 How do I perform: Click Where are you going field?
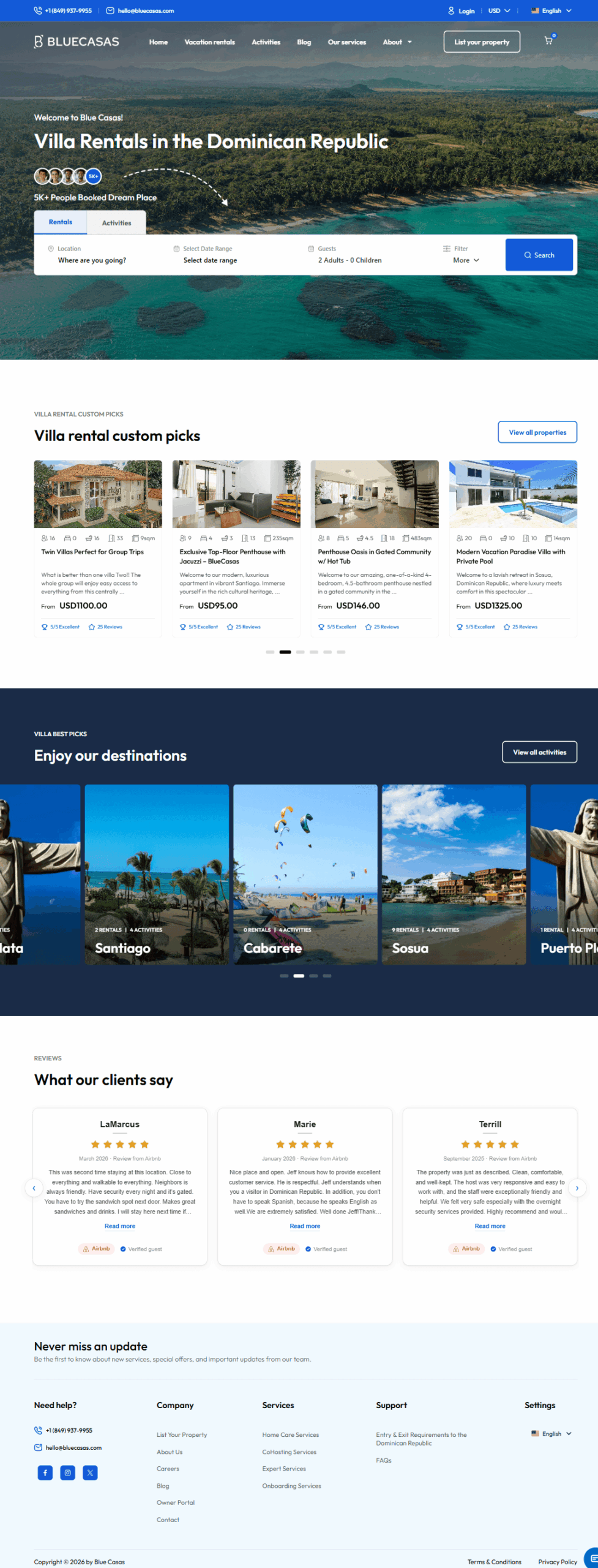tap(92, 260)
